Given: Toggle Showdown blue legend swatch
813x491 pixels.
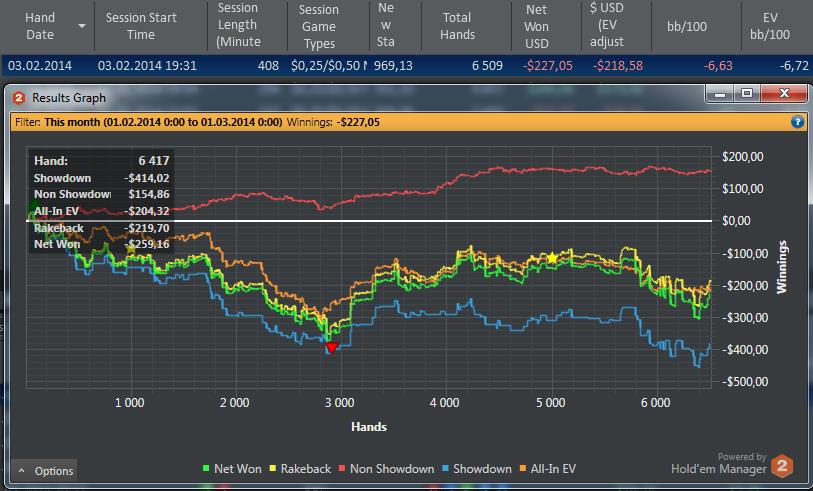Looking at the screenshot, I should pyautogui.click(x=445, y=469).
